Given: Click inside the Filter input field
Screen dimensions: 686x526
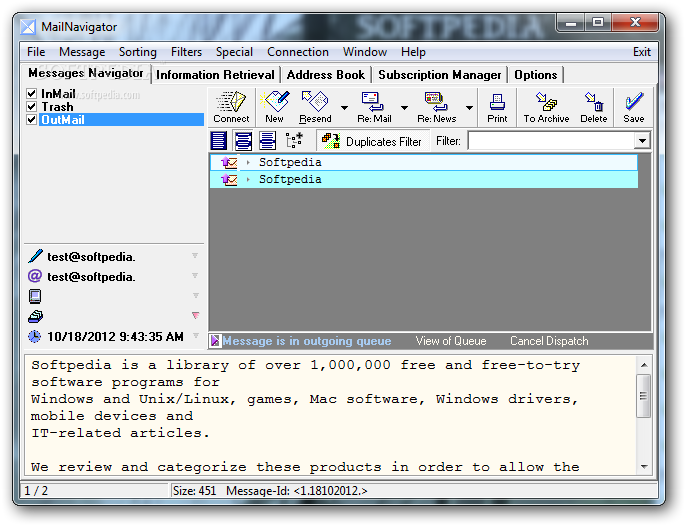Looking at the screenshot, I should click(x=551, y=141).
